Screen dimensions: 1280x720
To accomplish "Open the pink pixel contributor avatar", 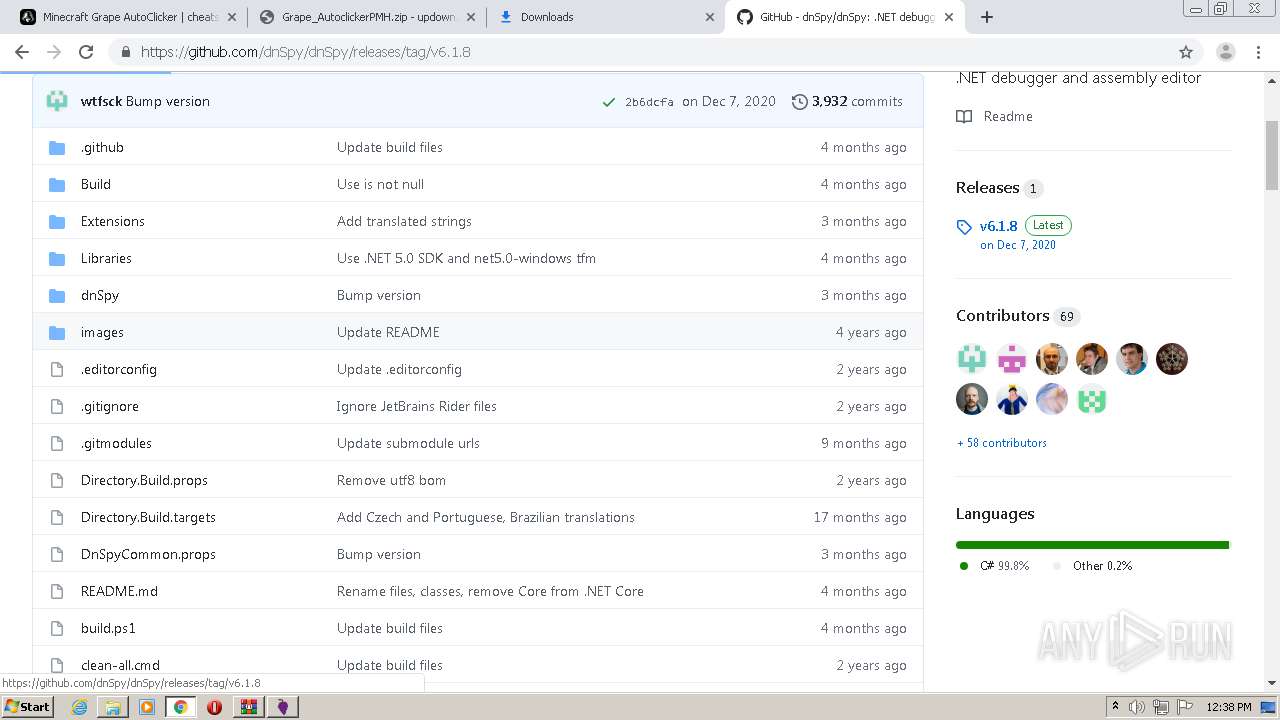I will click(1012, 359).
